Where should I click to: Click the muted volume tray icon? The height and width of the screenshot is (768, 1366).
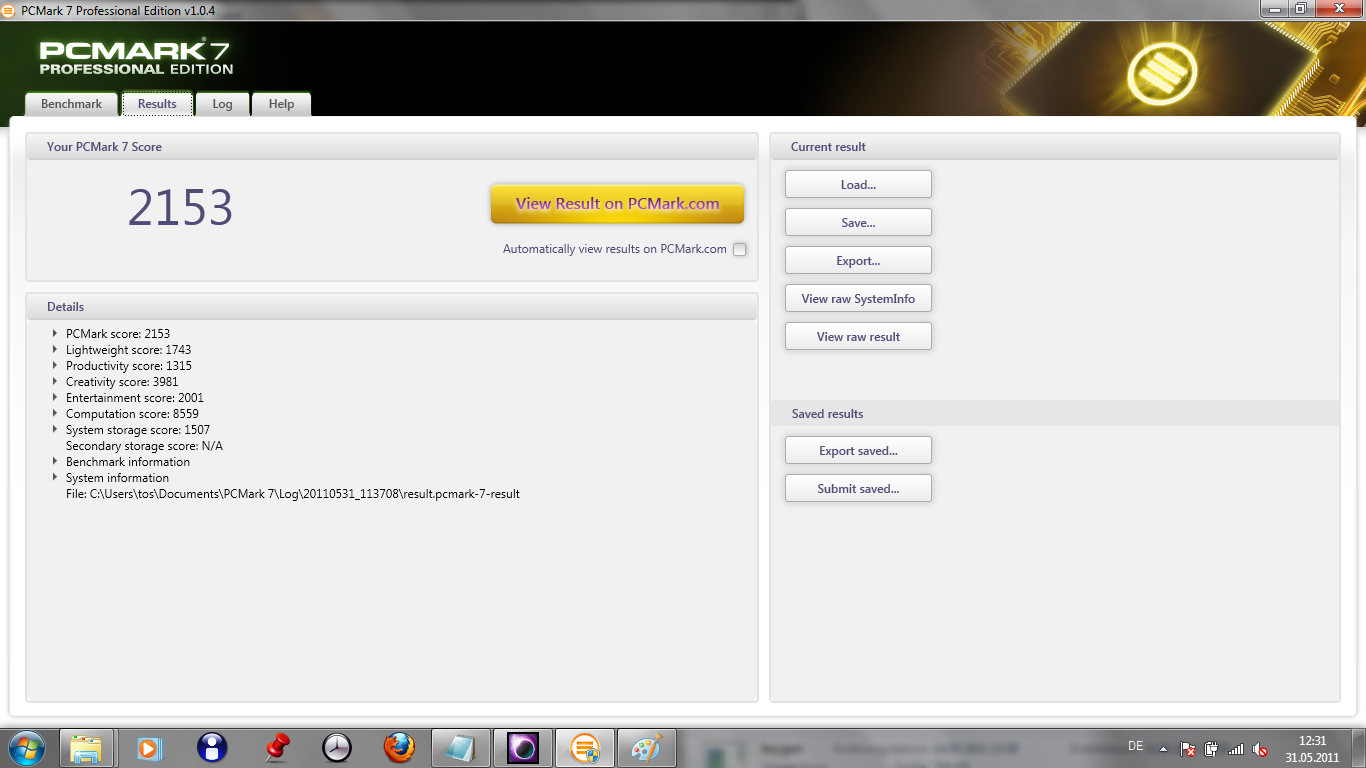(x=1260, y=748)
